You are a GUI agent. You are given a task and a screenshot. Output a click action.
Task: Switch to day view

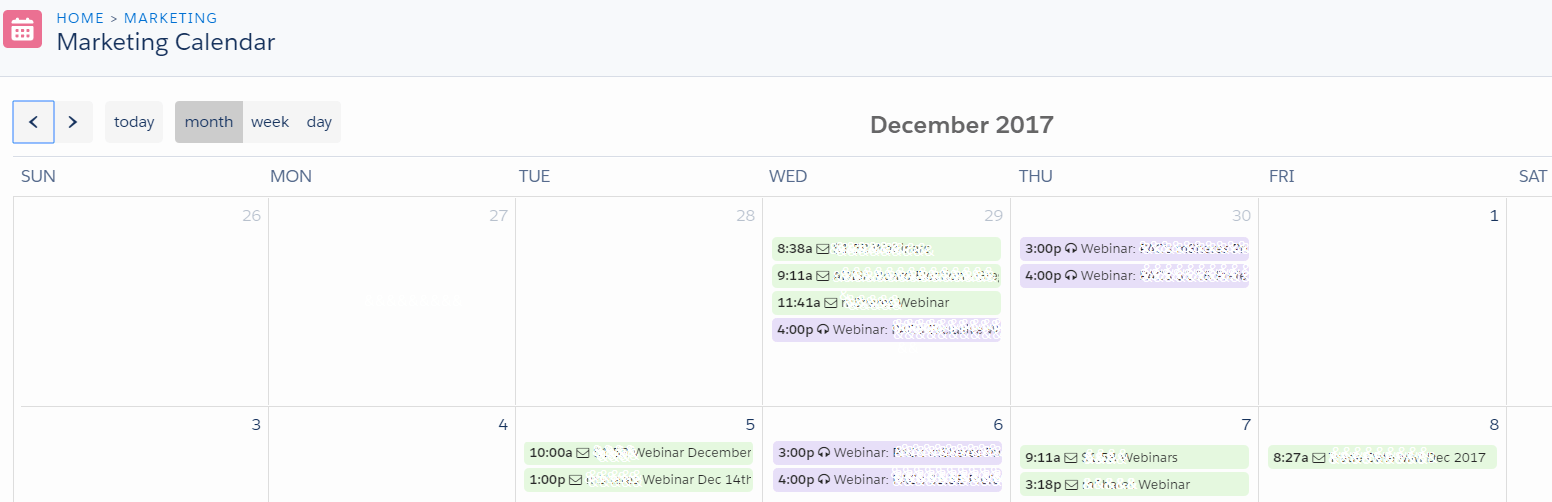tap(319, 122)
